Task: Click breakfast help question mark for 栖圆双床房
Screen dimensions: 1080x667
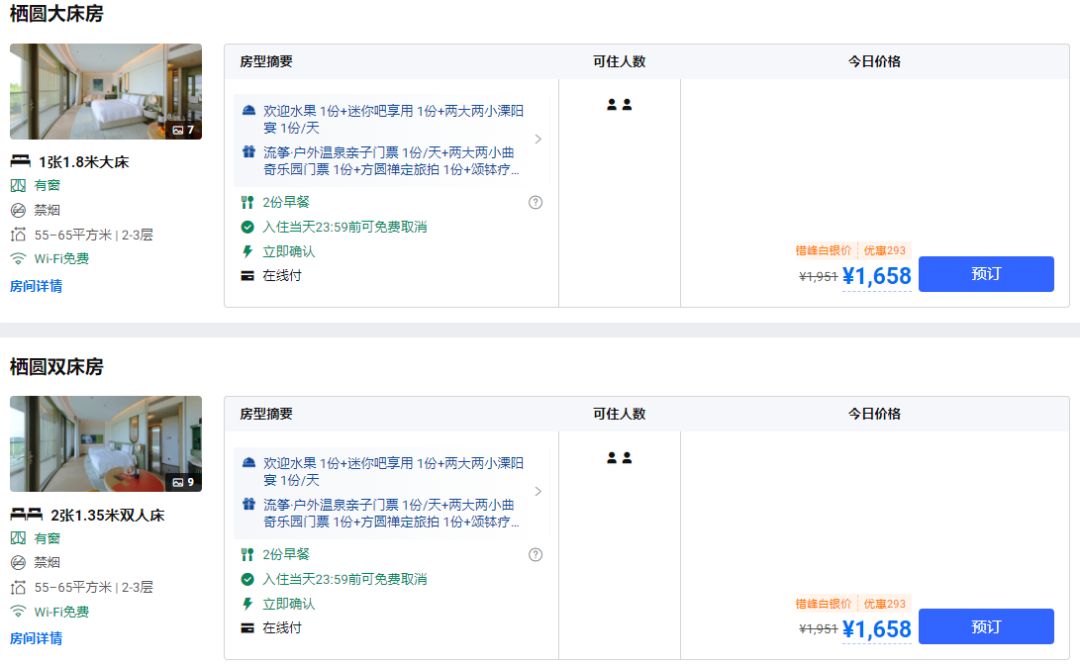Action: click(535, 554)
